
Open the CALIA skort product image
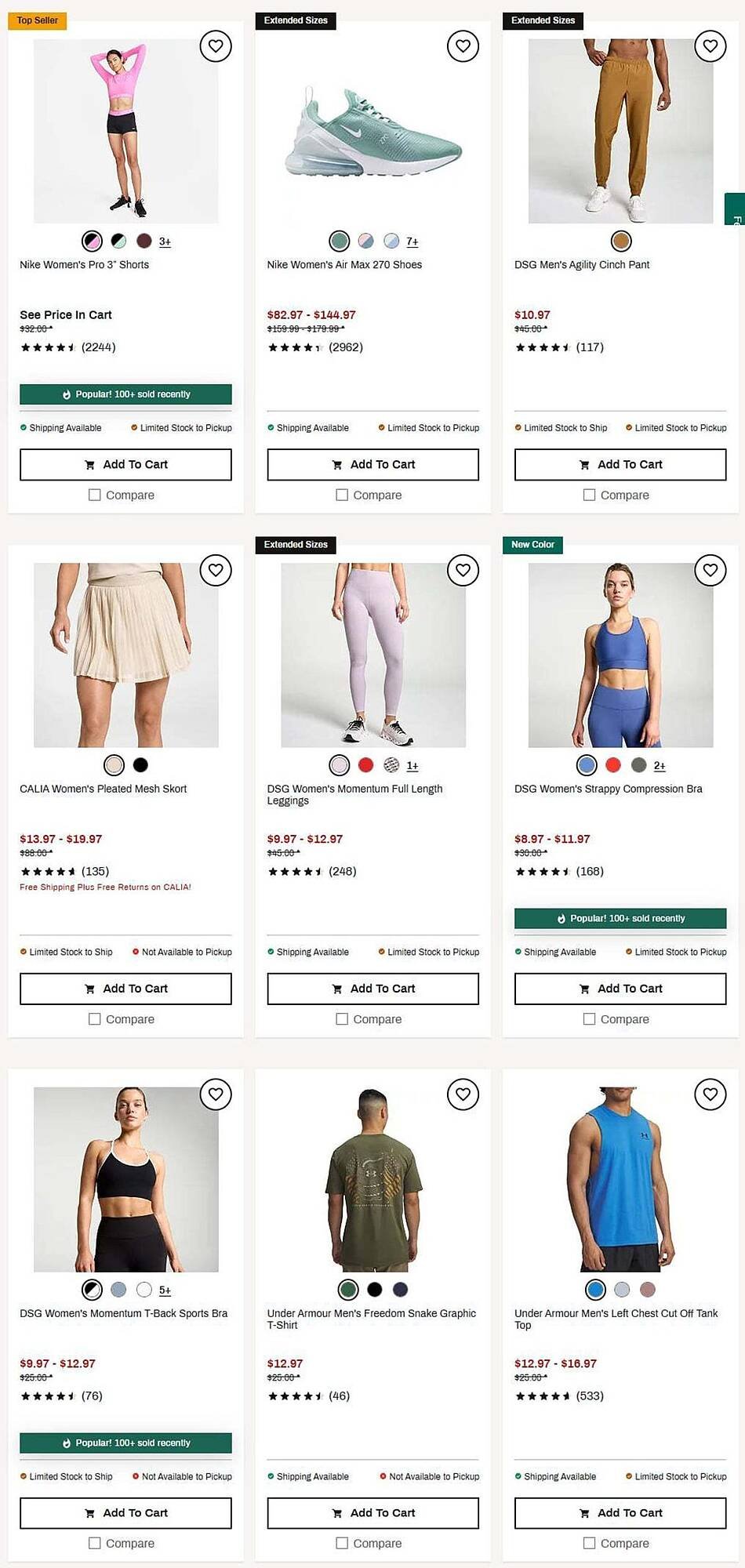click(125, 655)
